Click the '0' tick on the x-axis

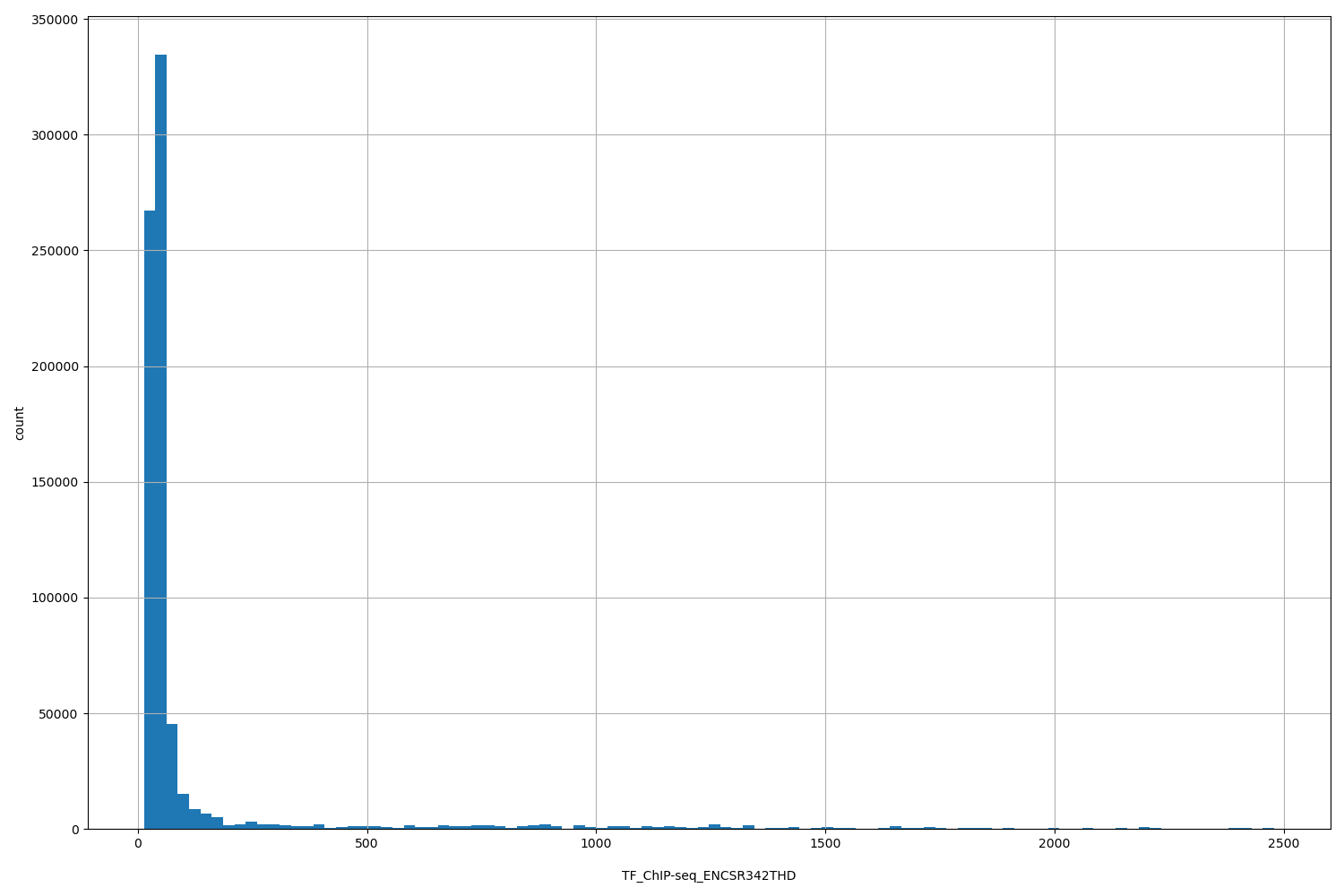138,844
